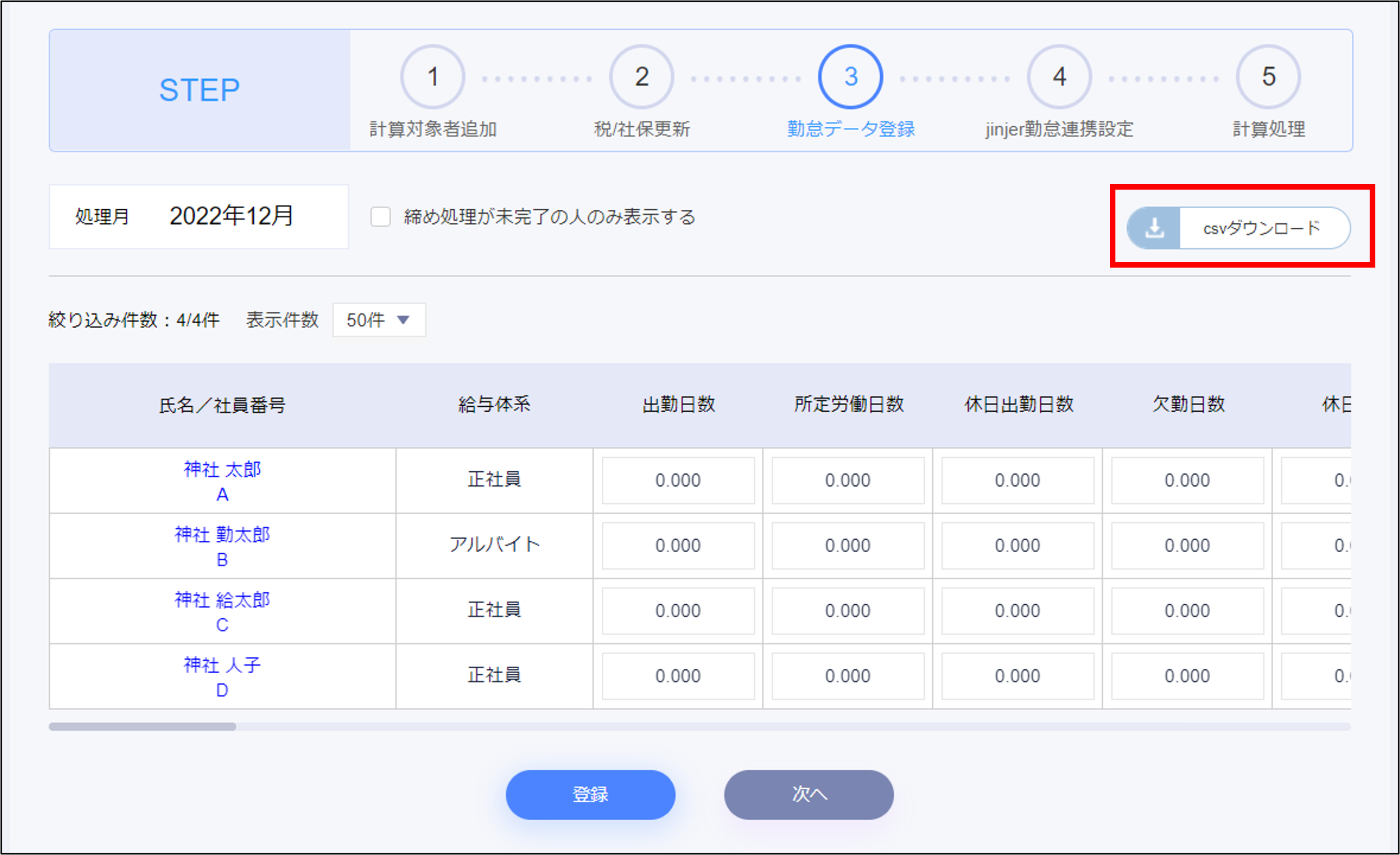This screenshot has width=1400, height=855.
Task: Click the csv download arrow icon
Action: [1154, 228]
